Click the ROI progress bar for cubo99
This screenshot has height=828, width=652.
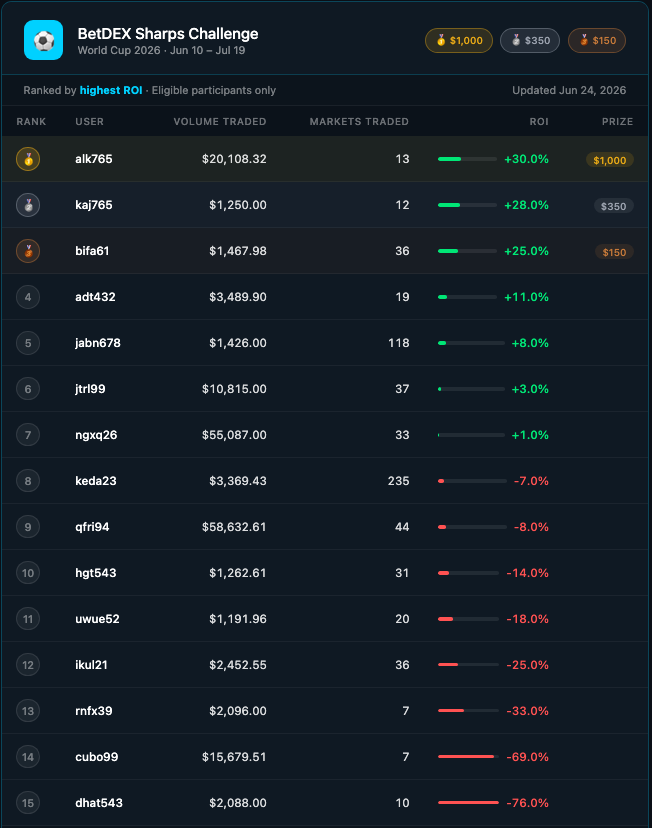(x=468, y=756)
